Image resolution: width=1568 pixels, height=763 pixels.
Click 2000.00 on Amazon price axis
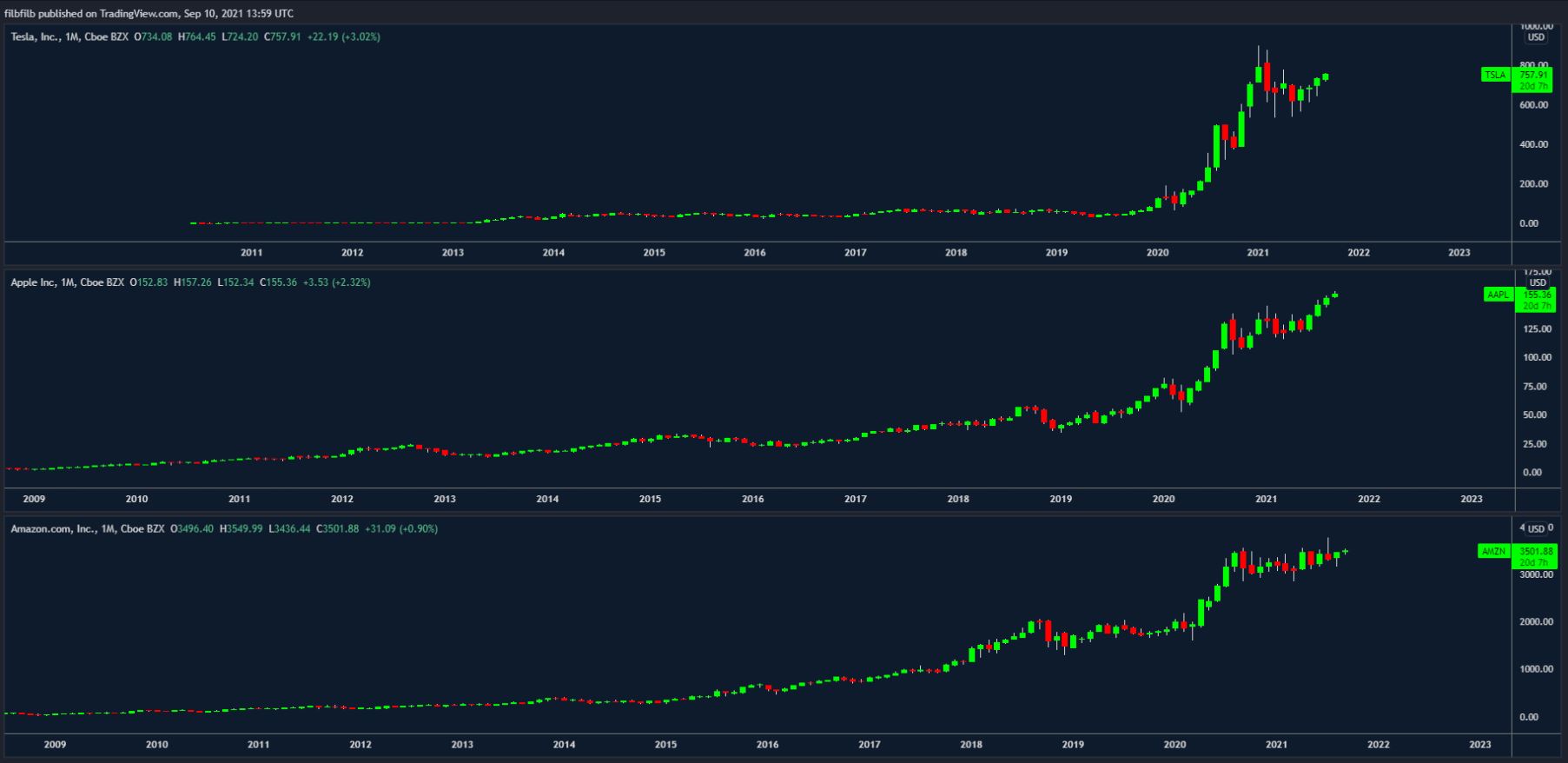point(1535,621)
